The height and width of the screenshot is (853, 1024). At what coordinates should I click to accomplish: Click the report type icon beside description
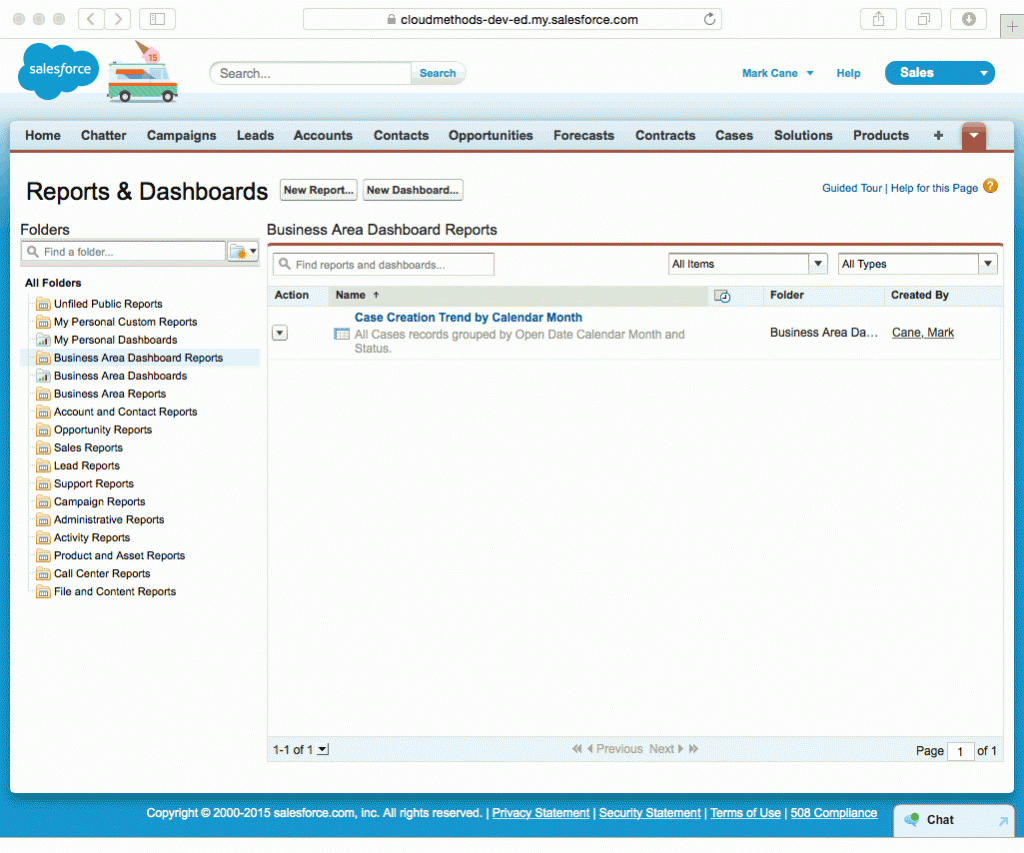342,334
